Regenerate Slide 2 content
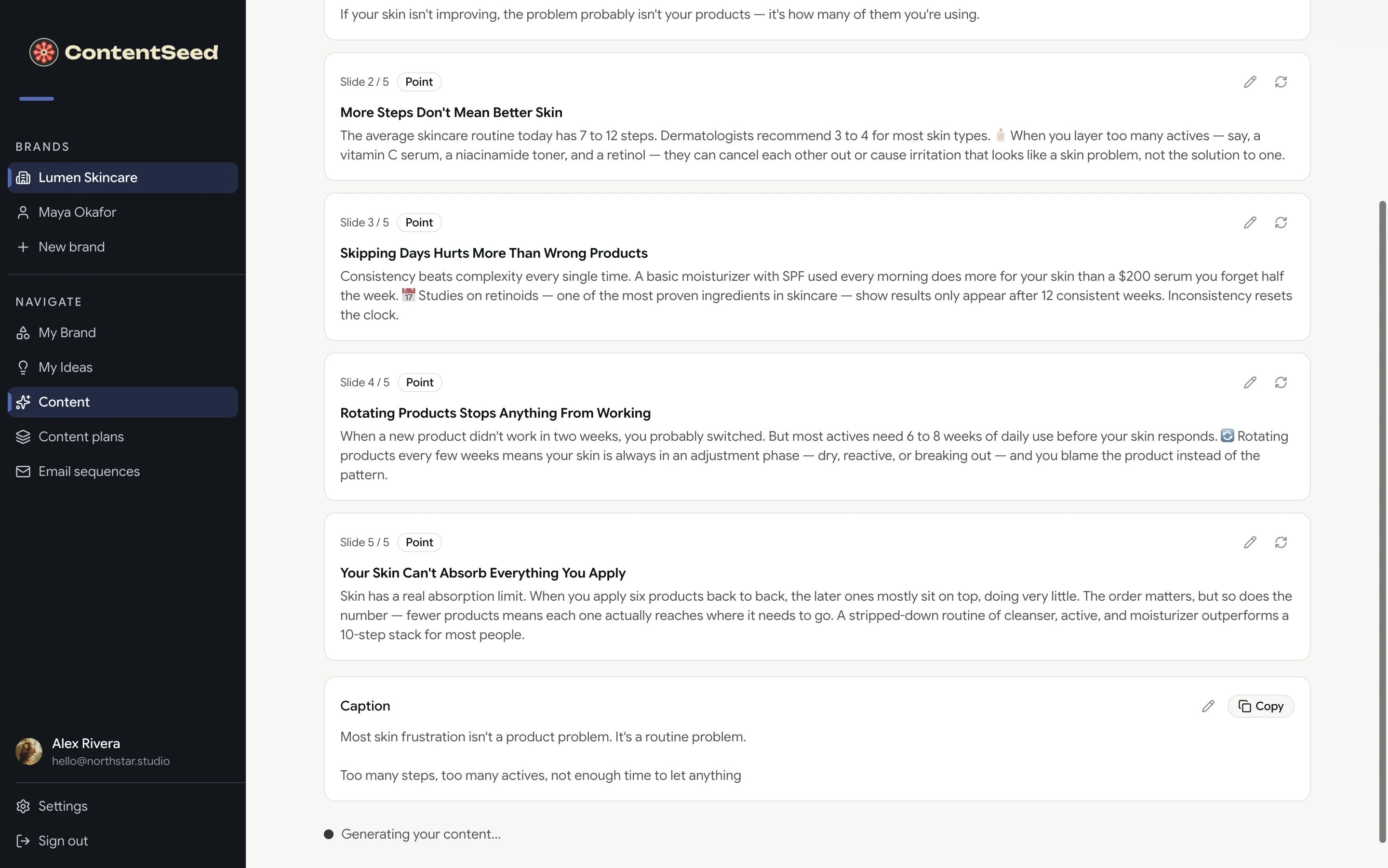 point(1281,82)
